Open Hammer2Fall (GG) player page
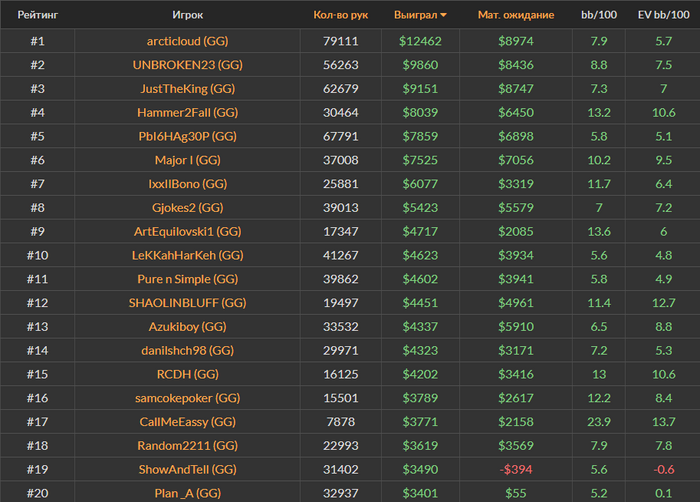This screenshot has width=700, height=502. [x=187, y=113]
